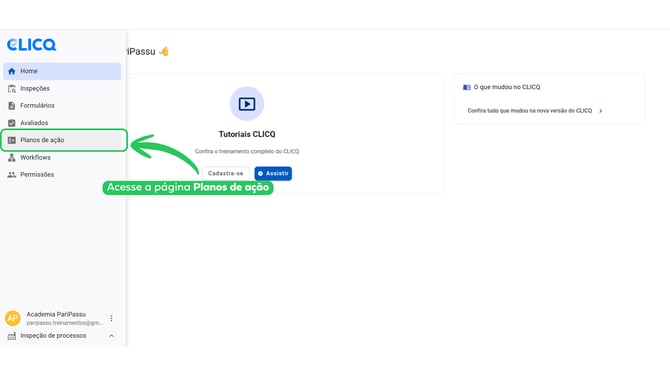This screenshot has width=670, height=376.
Task: Open the 'Confira tudo que mudou' link
Action: click(x=529, y=111)
